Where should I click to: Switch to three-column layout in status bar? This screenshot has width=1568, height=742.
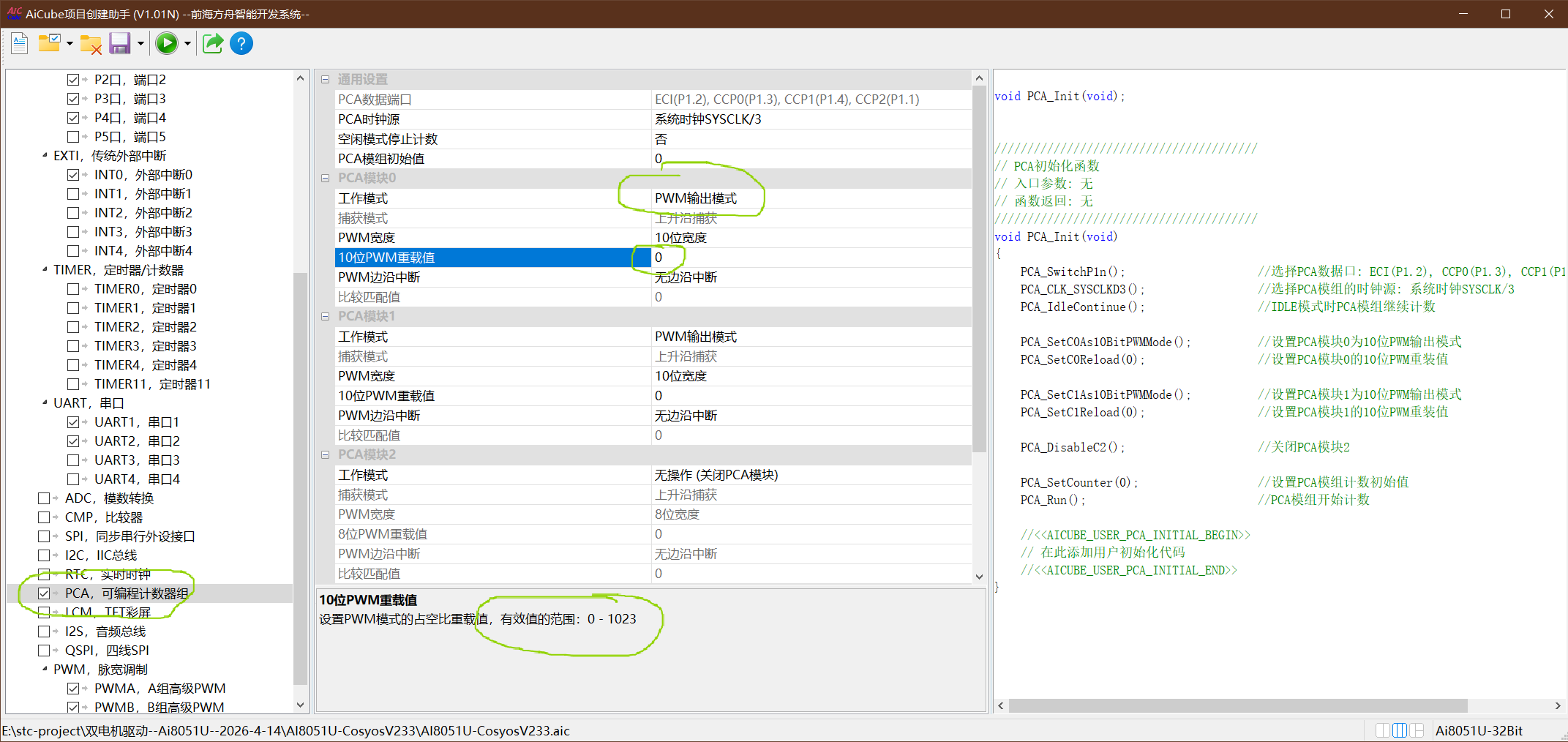point(1399,730)
